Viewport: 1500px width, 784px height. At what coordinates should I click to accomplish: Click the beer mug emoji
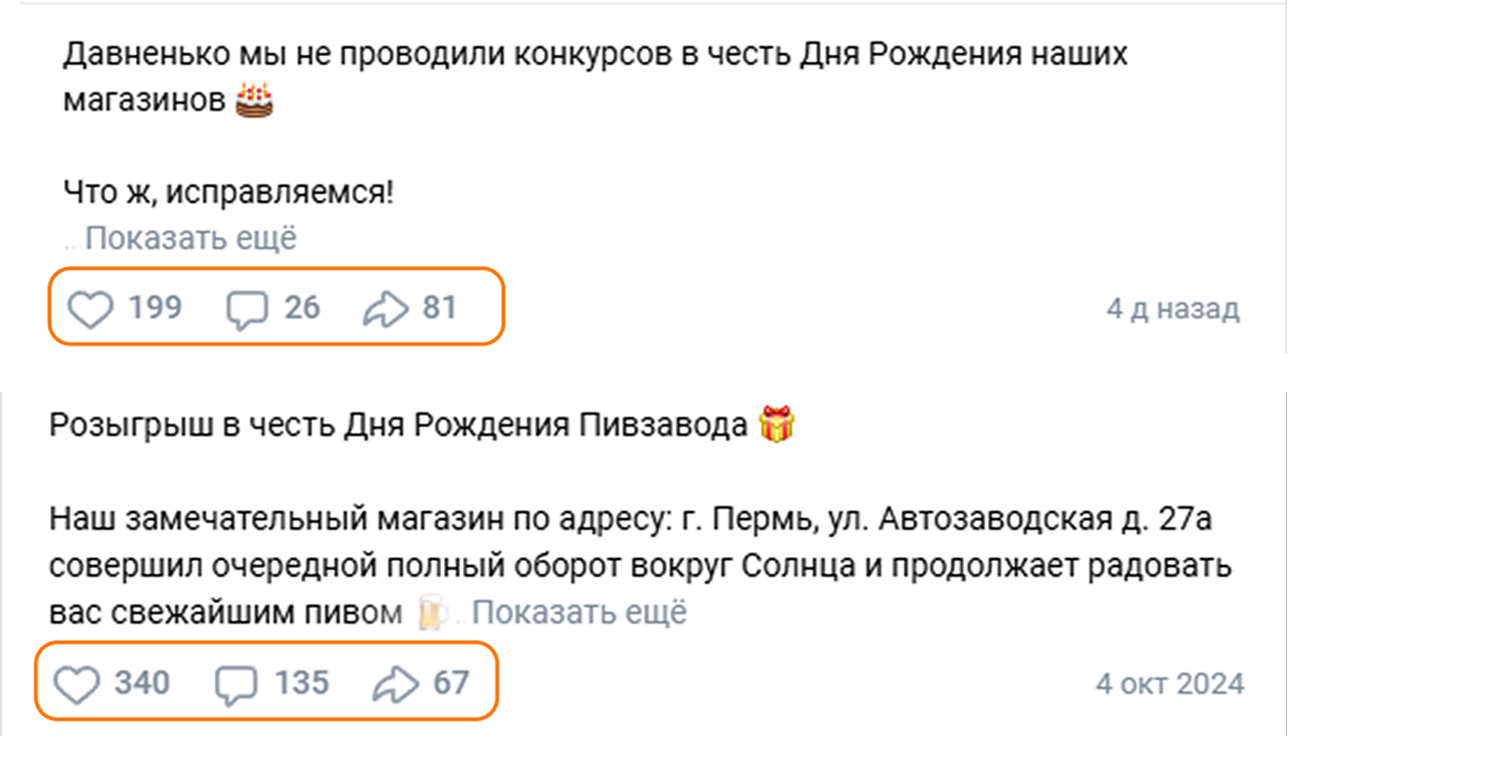[x=430, y=612]
